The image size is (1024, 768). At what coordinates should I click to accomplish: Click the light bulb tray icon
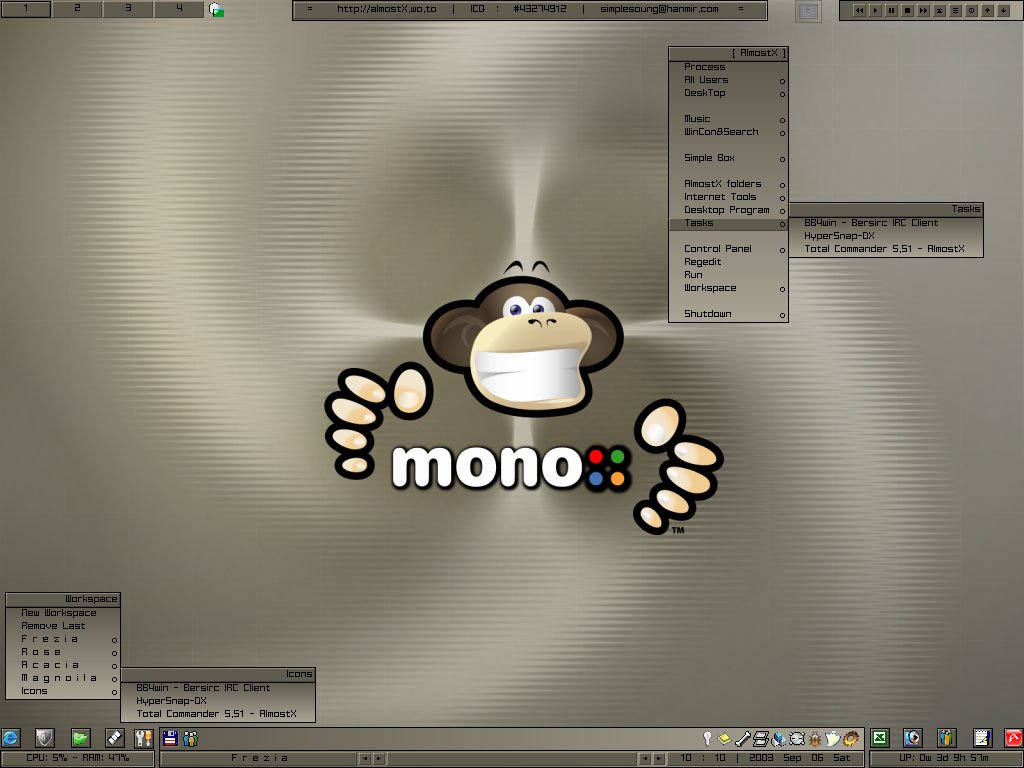[707, 739]
